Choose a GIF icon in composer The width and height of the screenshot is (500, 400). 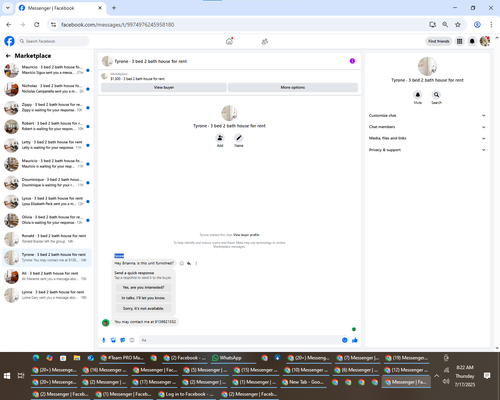132,340
